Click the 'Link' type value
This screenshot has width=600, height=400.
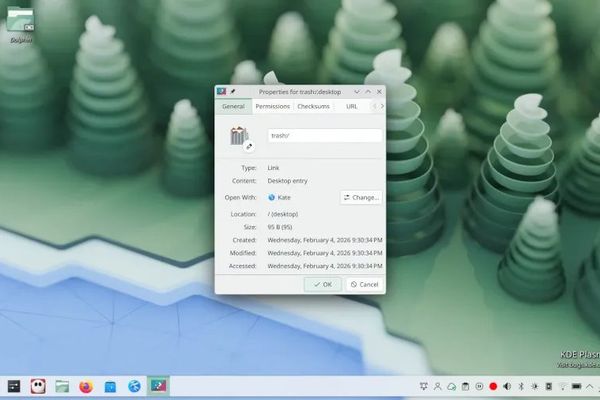tap(273, 168)
